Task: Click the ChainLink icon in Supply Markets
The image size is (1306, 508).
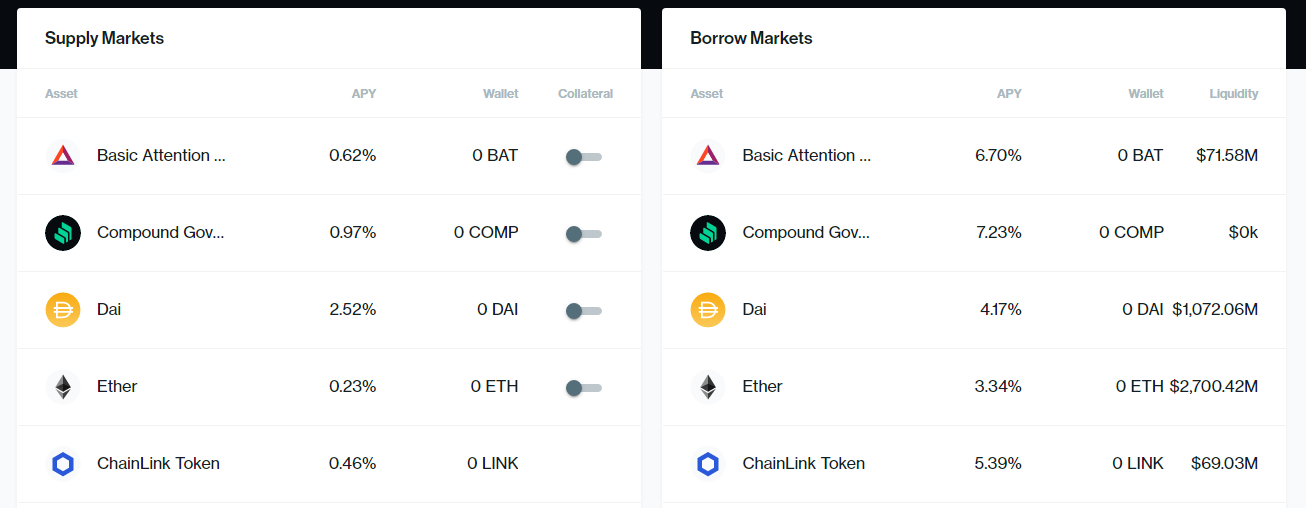Action: click(x=63, y=464)
